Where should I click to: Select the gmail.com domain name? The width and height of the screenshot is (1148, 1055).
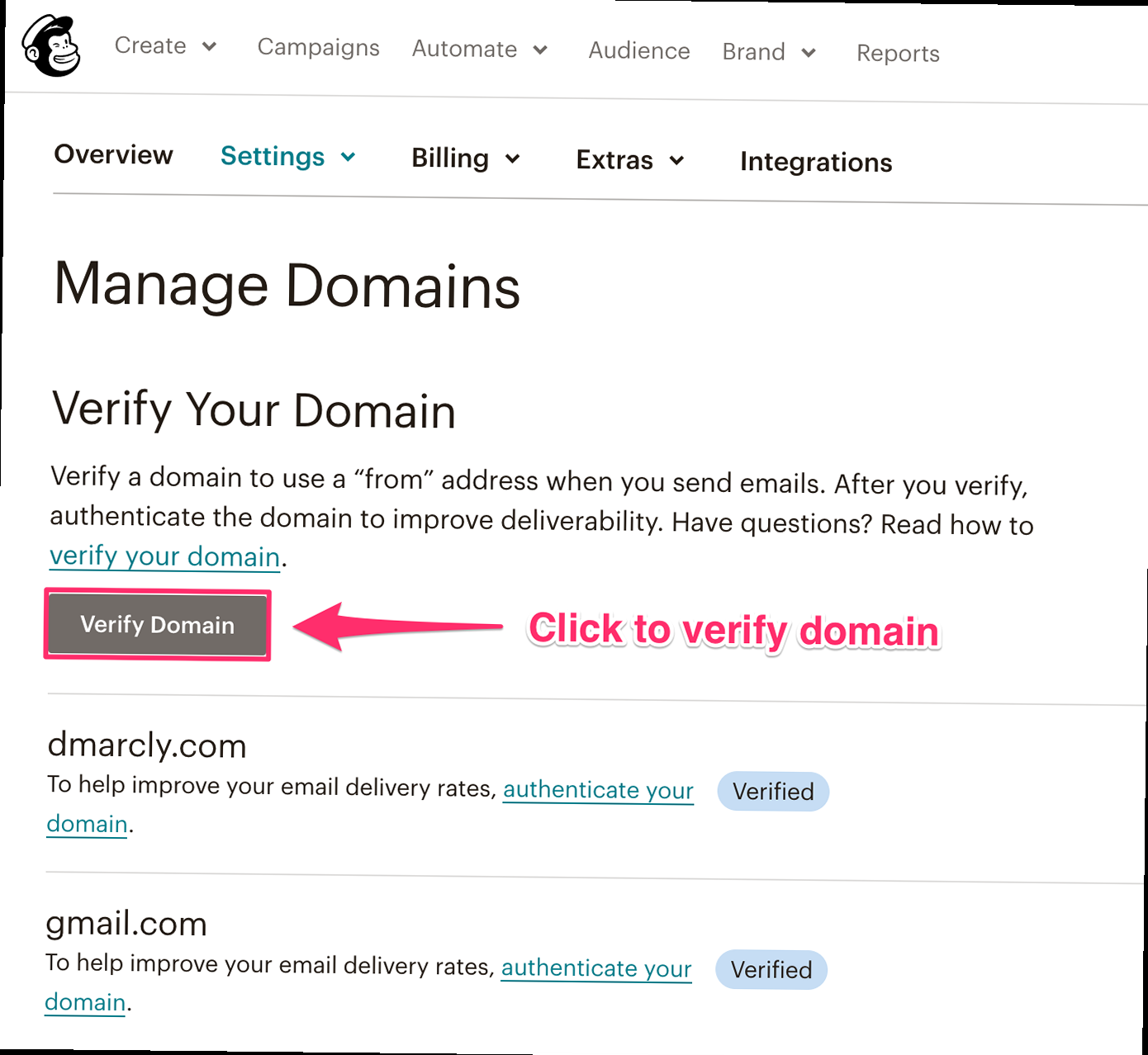tap(126, 924)
